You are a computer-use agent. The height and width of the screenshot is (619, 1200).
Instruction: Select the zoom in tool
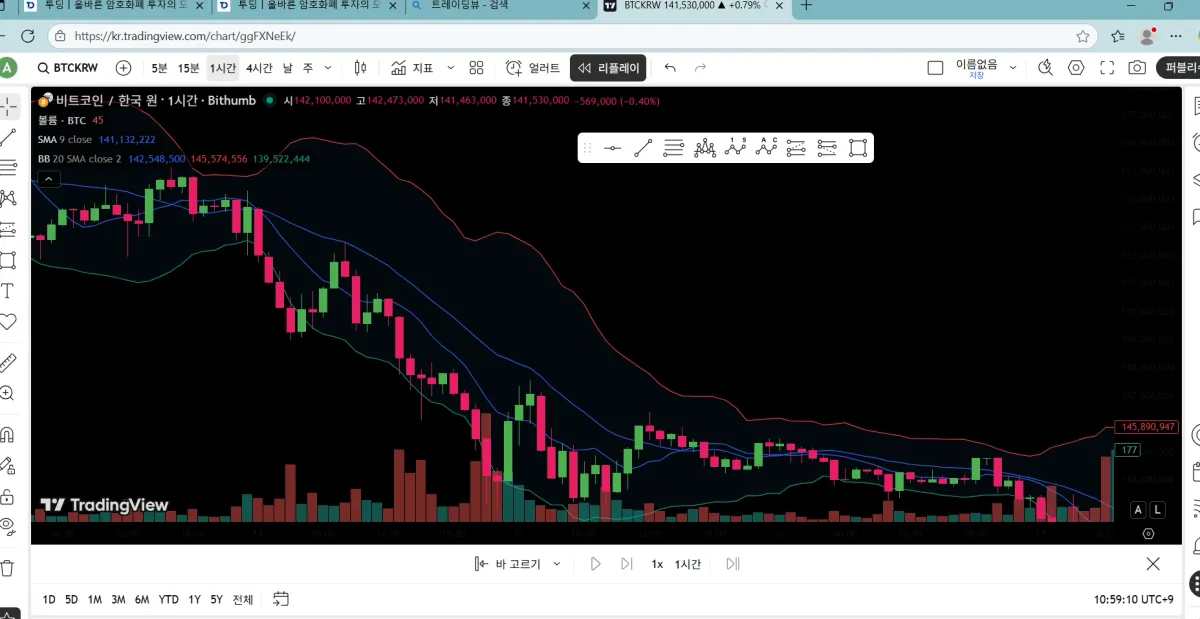8,393
